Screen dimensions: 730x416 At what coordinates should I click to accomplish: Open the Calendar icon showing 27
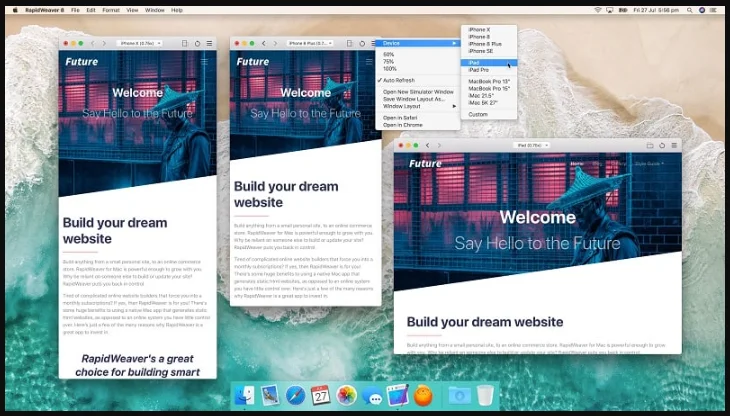[320, 396]
